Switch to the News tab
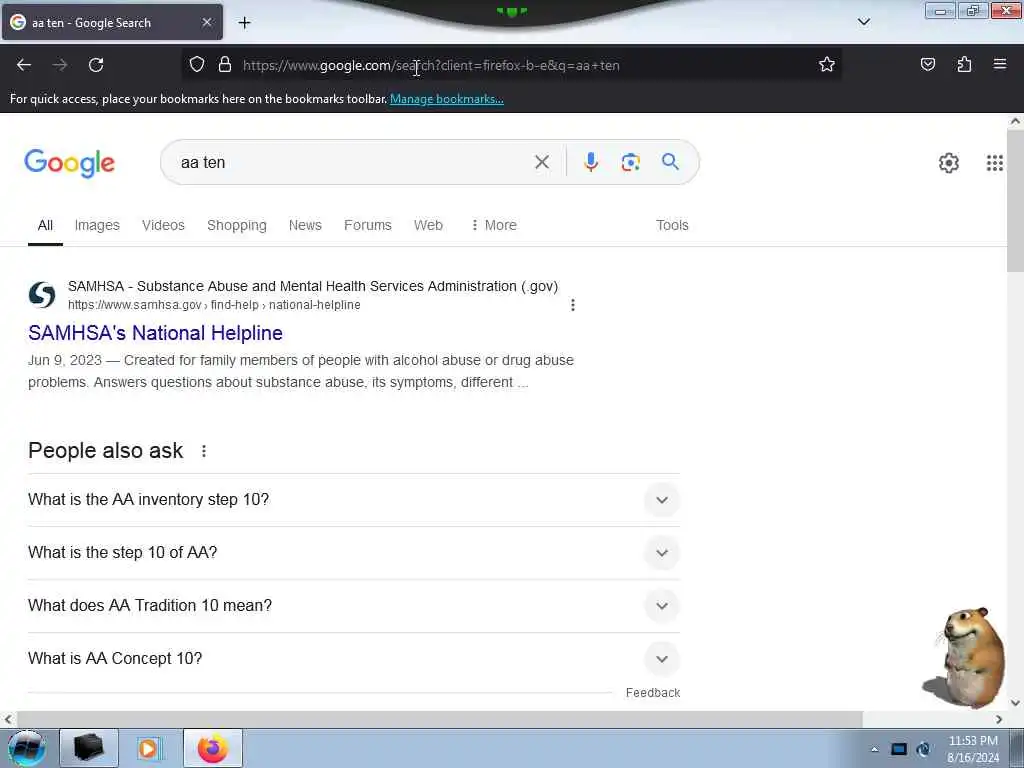This screenshot has height=768, width=1024. click(305, 225)
